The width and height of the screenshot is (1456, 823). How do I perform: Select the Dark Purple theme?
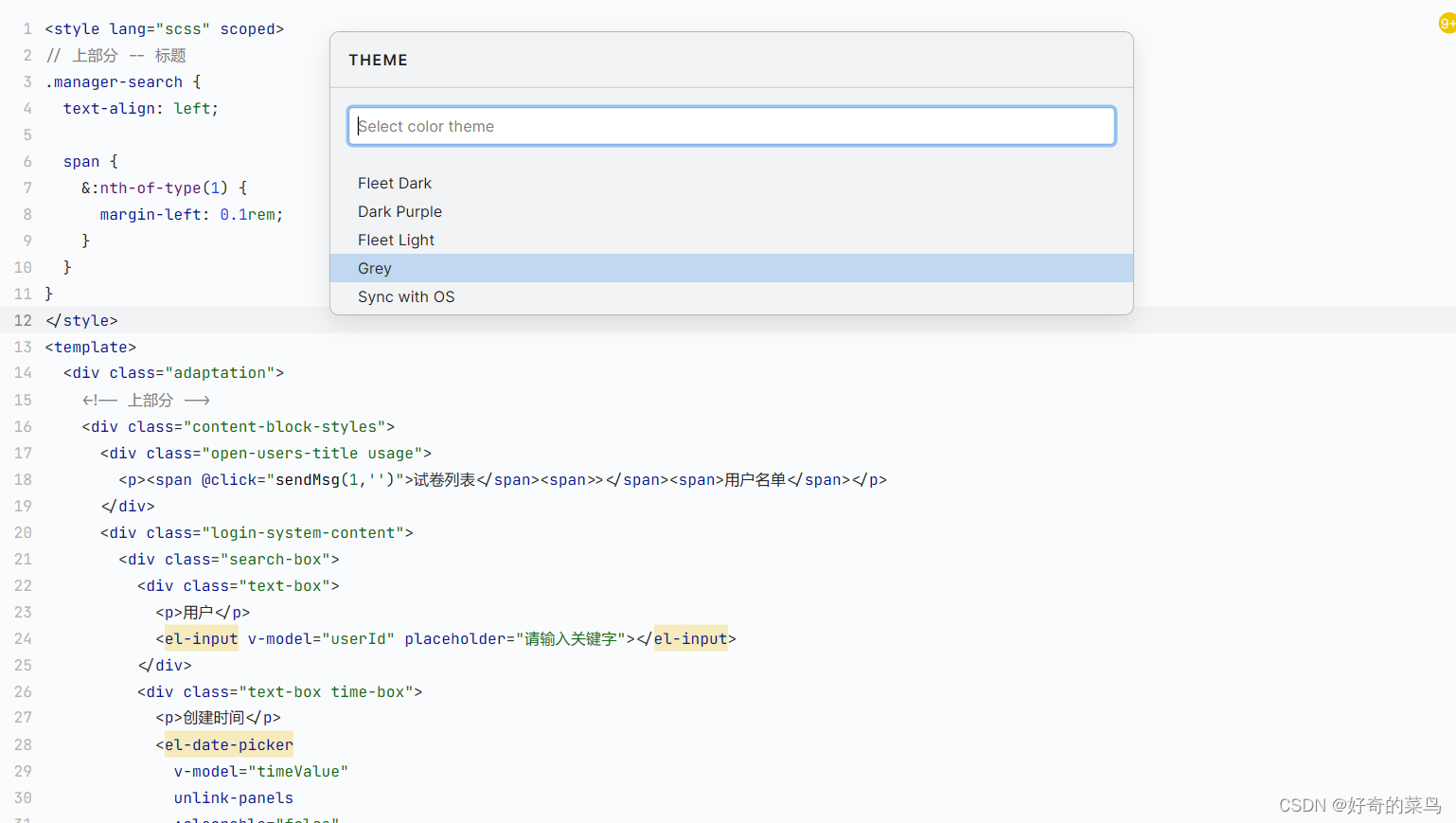400,211
